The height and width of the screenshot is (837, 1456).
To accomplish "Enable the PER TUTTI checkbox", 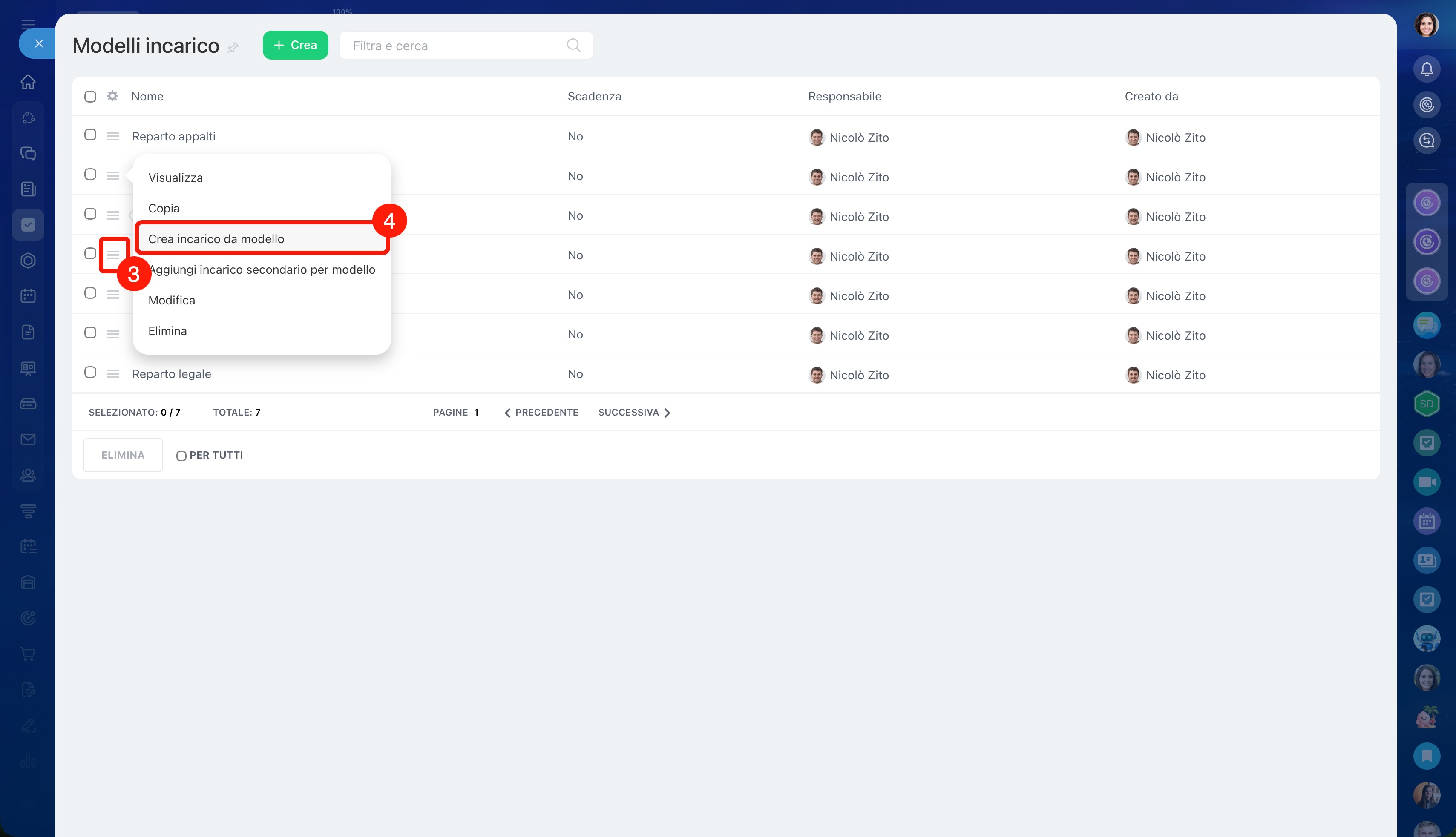I will tap(181, 456).
